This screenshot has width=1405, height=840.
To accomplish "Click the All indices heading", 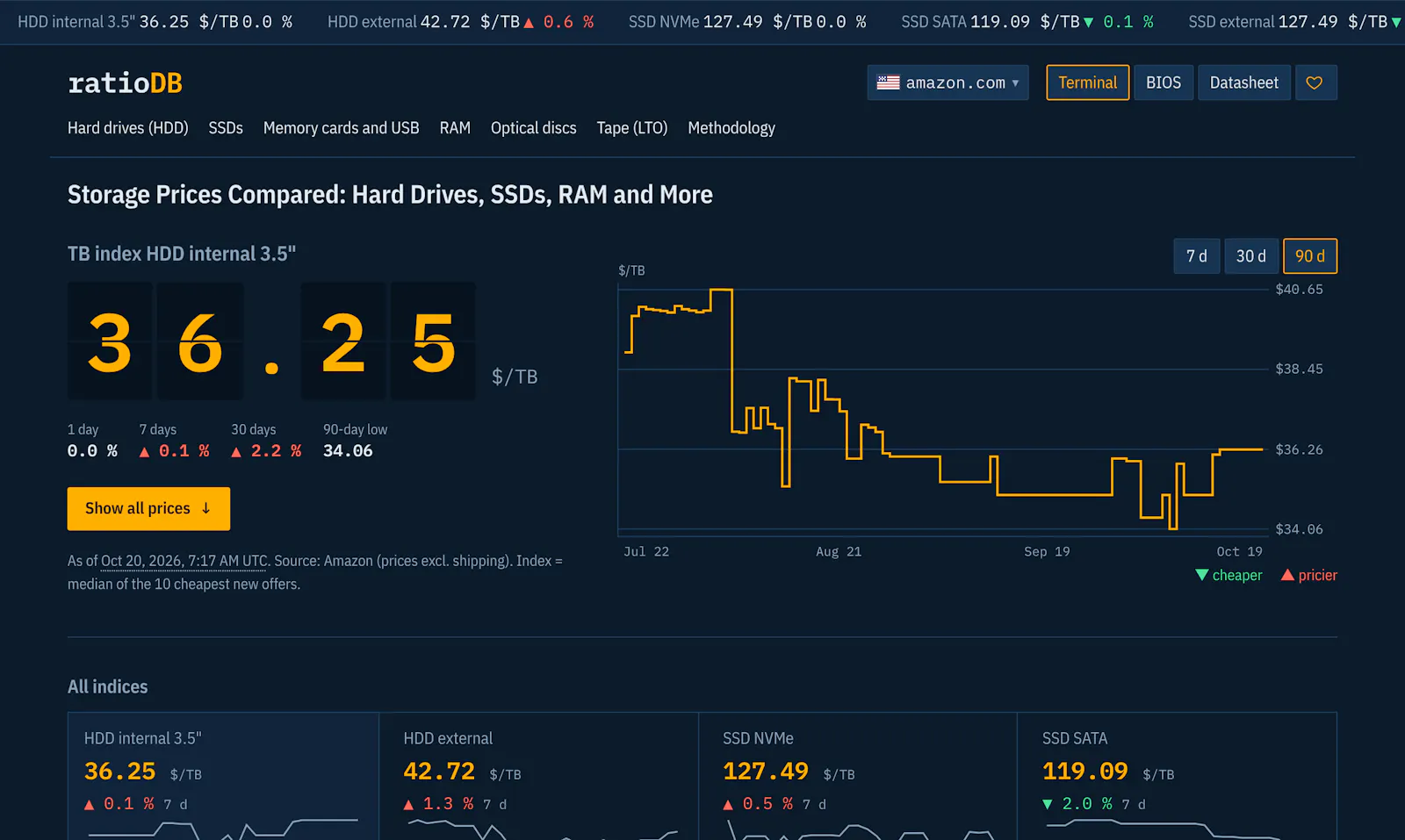I will pos(108,686).
